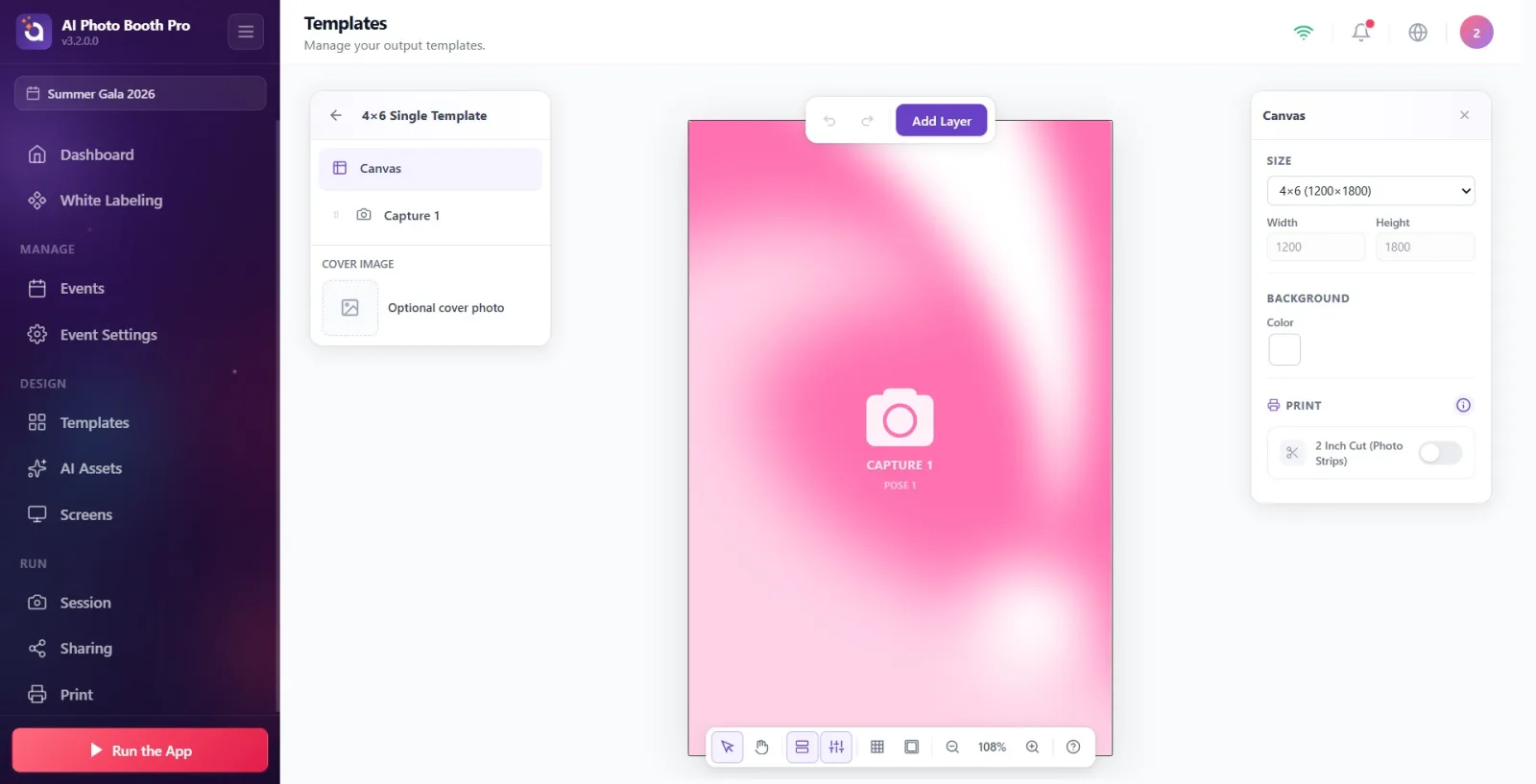
Task: Open the notifications bell
Action: pyautogui.click(x=1361, y=32)
